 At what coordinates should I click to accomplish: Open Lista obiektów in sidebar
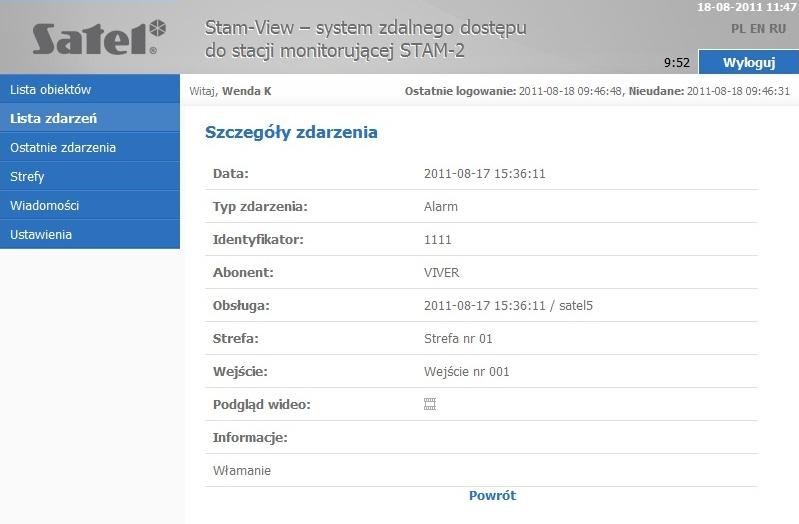90,89
